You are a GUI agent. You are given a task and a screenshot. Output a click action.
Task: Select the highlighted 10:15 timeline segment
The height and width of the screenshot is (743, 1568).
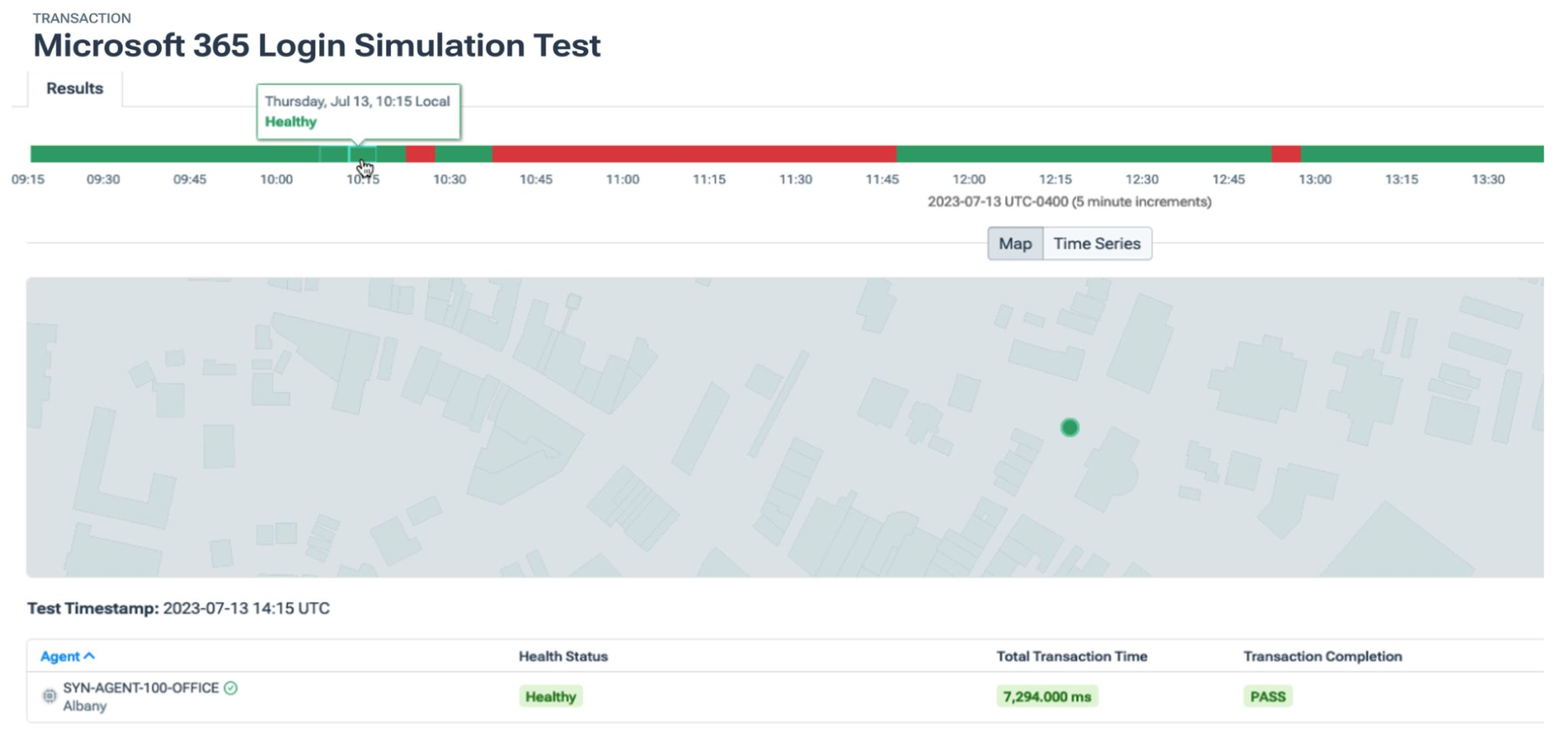click(362, 153)
